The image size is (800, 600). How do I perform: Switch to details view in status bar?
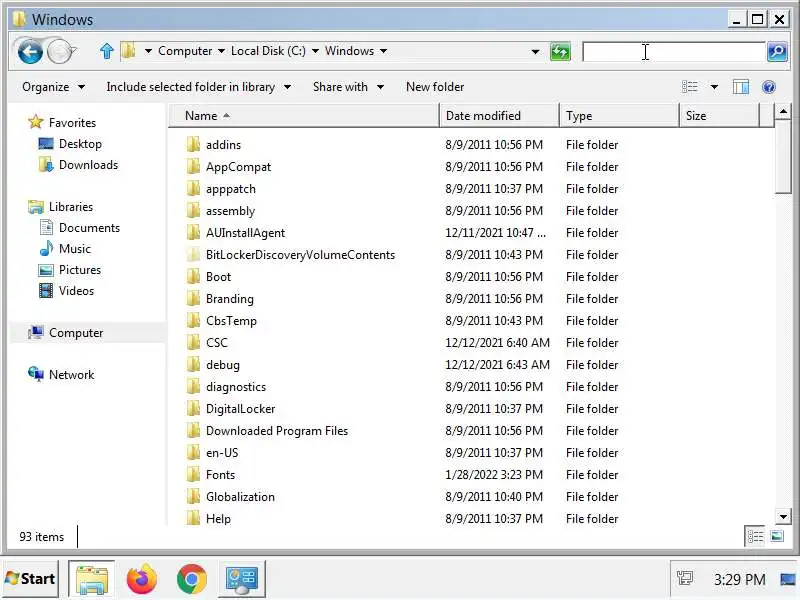click(755, 536)
